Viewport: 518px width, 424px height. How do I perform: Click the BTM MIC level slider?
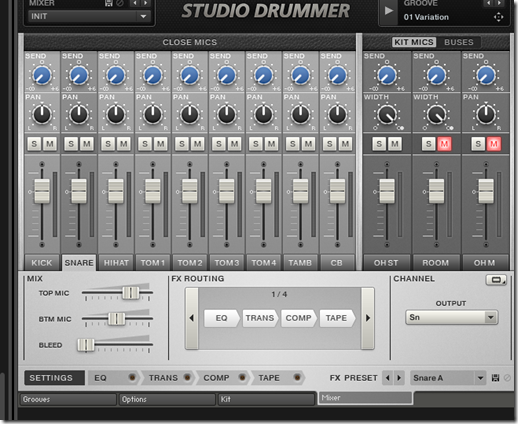[x=116, y=319]
